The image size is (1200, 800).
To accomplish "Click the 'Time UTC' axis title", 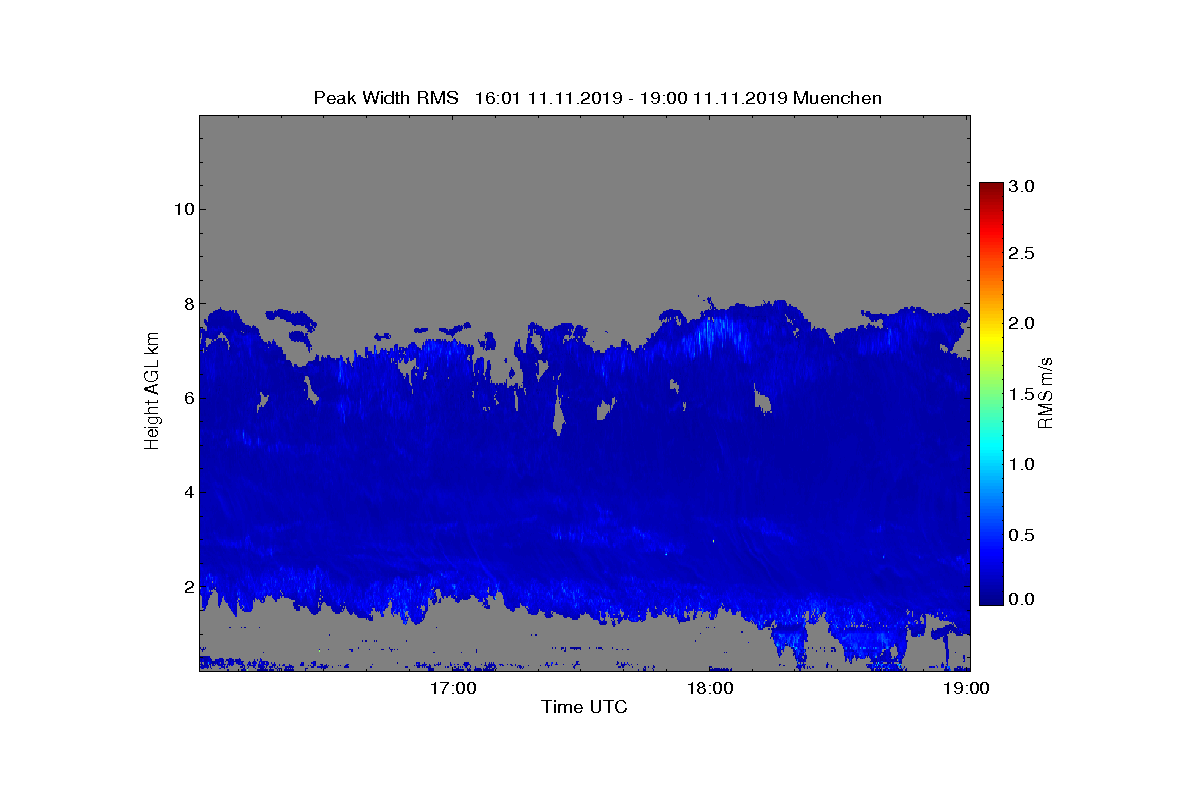I will tap(584, 707).
